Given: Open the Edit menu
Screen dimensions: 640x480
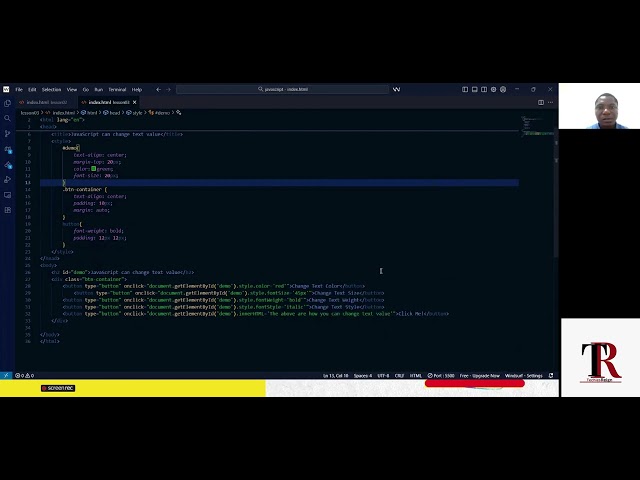Looking at the screenshot, I should pos(32,89).
